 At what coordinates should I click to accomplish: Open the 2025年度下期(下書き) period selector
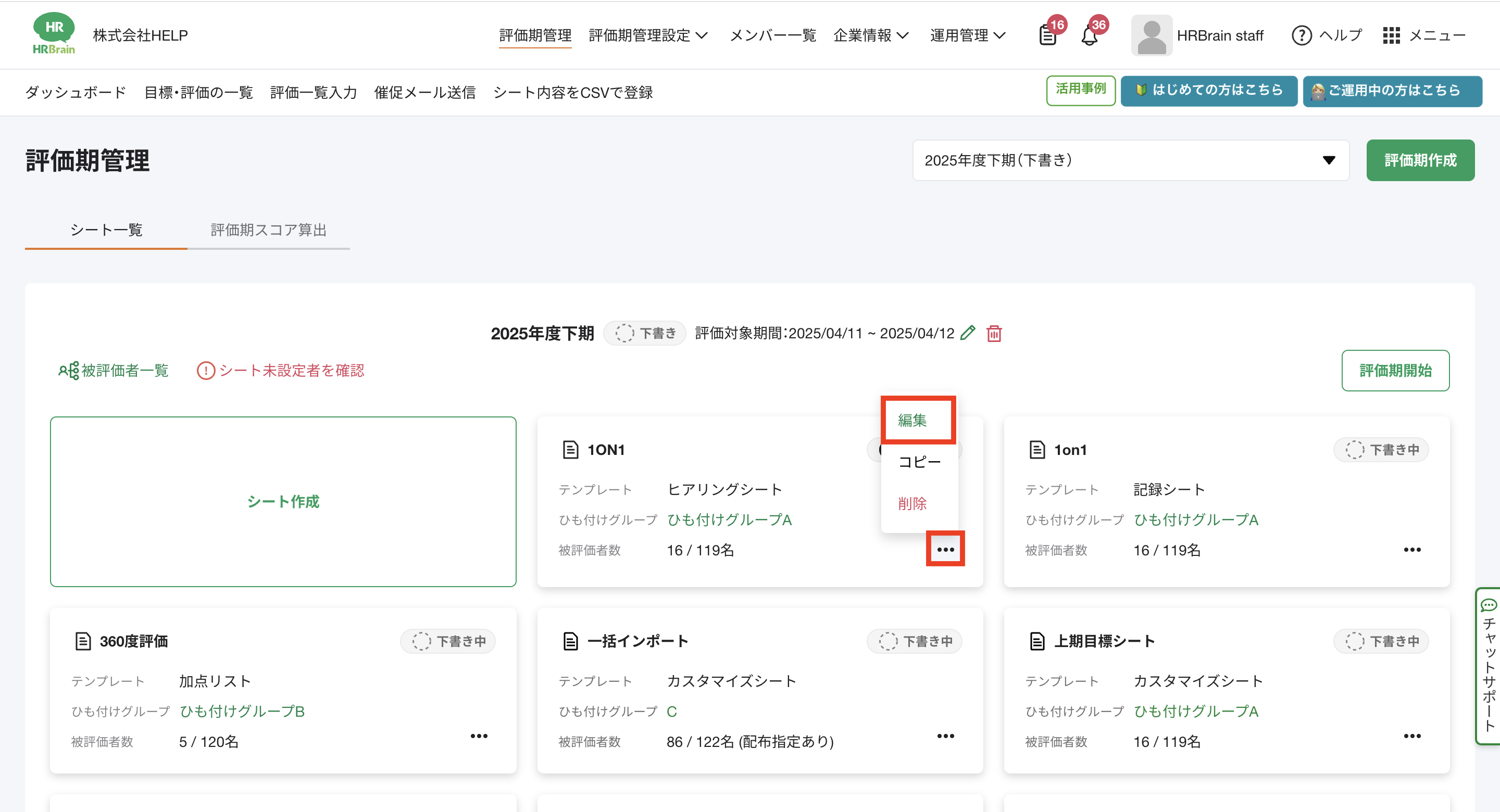click(x=1130, y=160)
